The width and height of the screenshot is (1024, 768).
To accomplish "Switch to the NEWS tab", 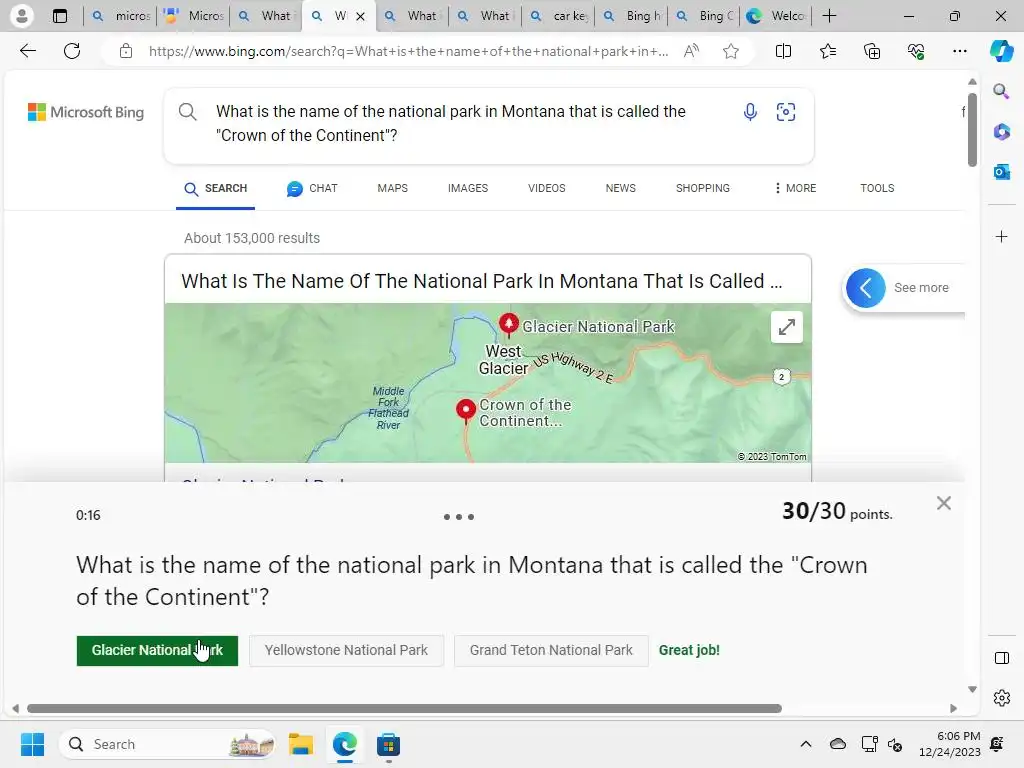I will (x=620, y=188).
